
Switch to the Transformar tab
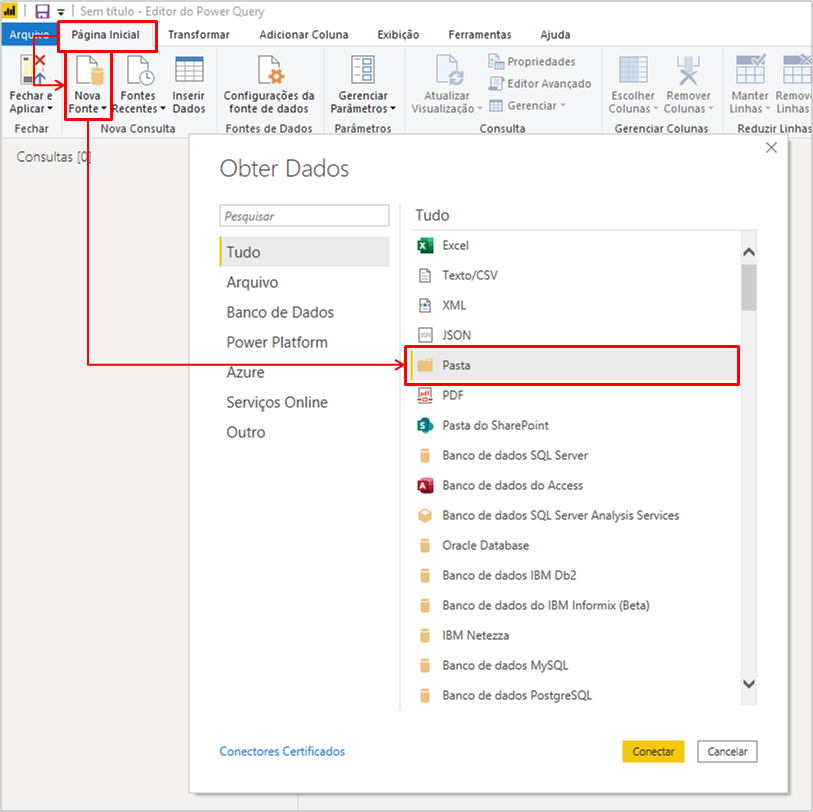pyautogui.click(x=198, y=35)
